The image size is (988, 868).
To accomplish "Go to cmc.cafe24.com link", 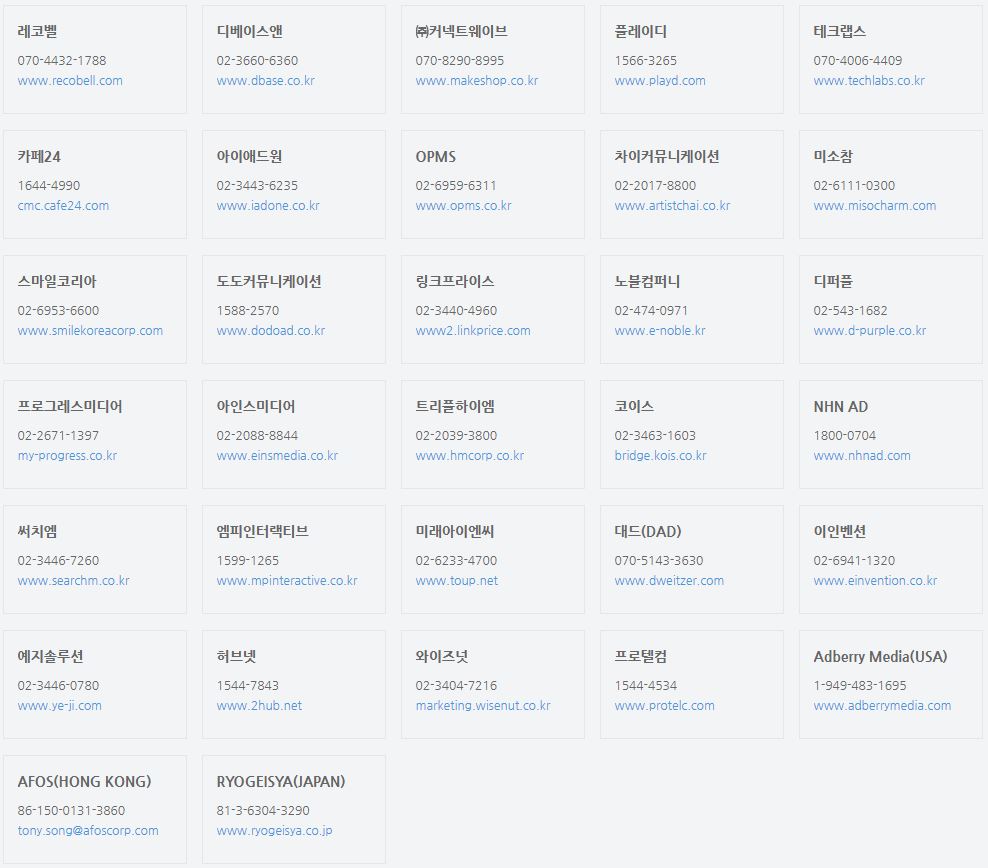I will pos(63,205).
